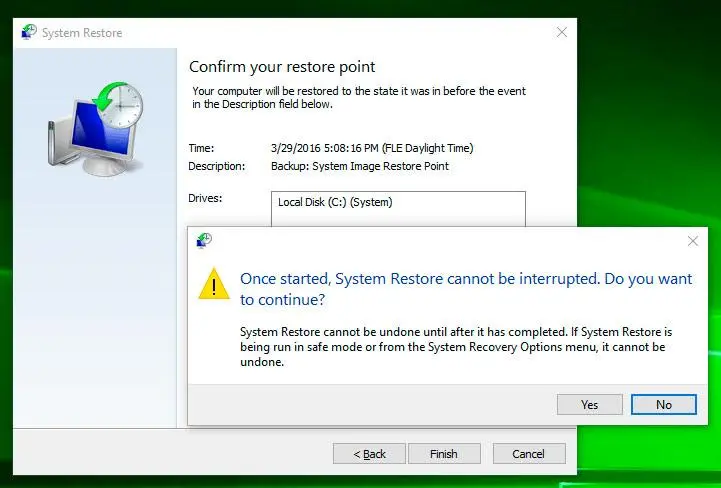721x488 pixels.
Task: Click the "Drives:" label
Action: coord(205,198)
